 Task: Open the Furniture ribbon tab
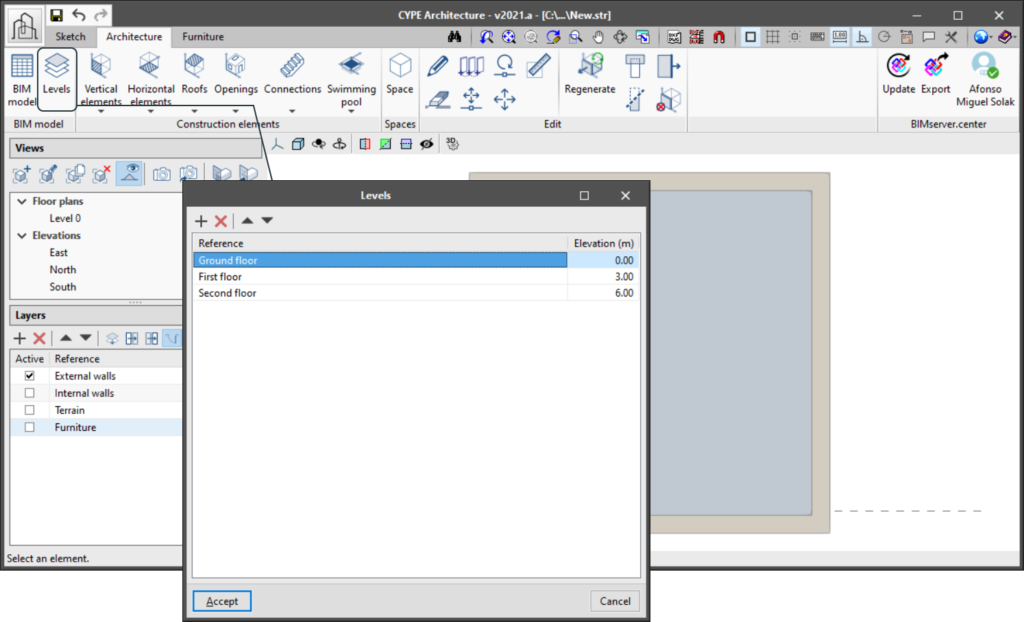tap(202, 37)
